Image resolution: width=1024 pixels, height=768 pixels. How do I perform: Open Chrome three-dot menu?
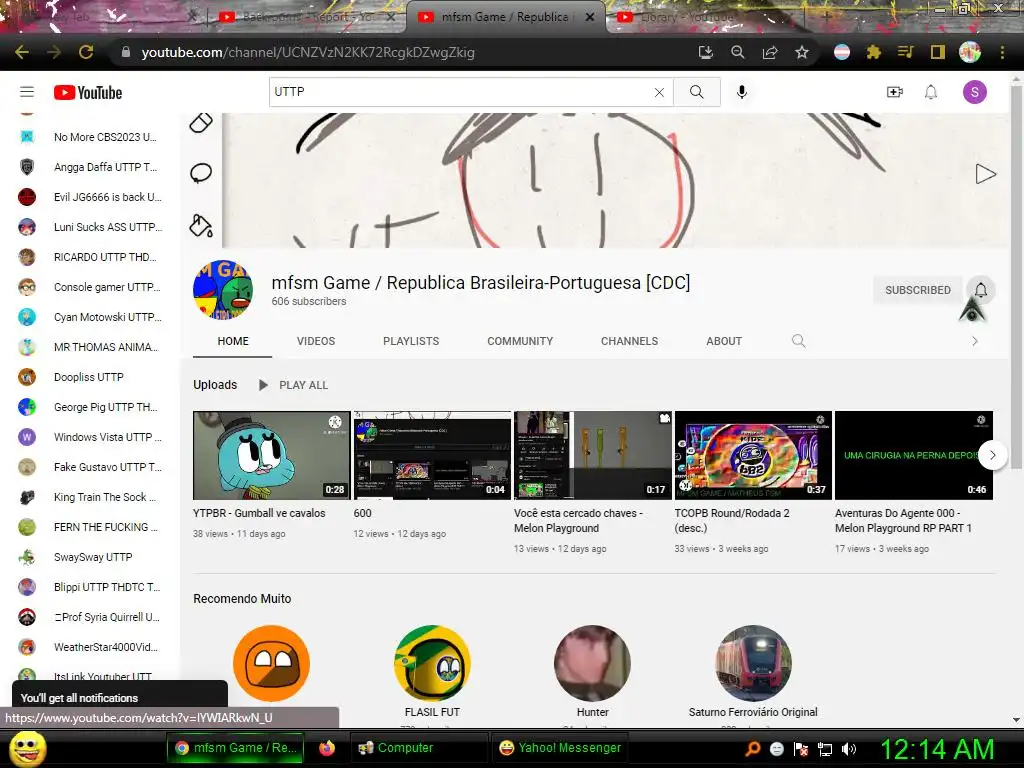tap(1002, 52)
